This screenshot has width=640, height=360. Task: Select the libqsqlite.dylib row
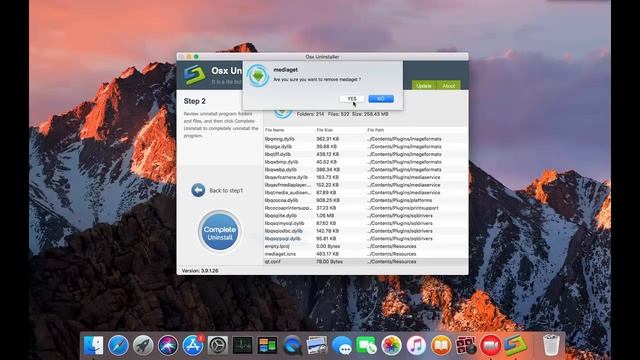click(x=365, y=216)
